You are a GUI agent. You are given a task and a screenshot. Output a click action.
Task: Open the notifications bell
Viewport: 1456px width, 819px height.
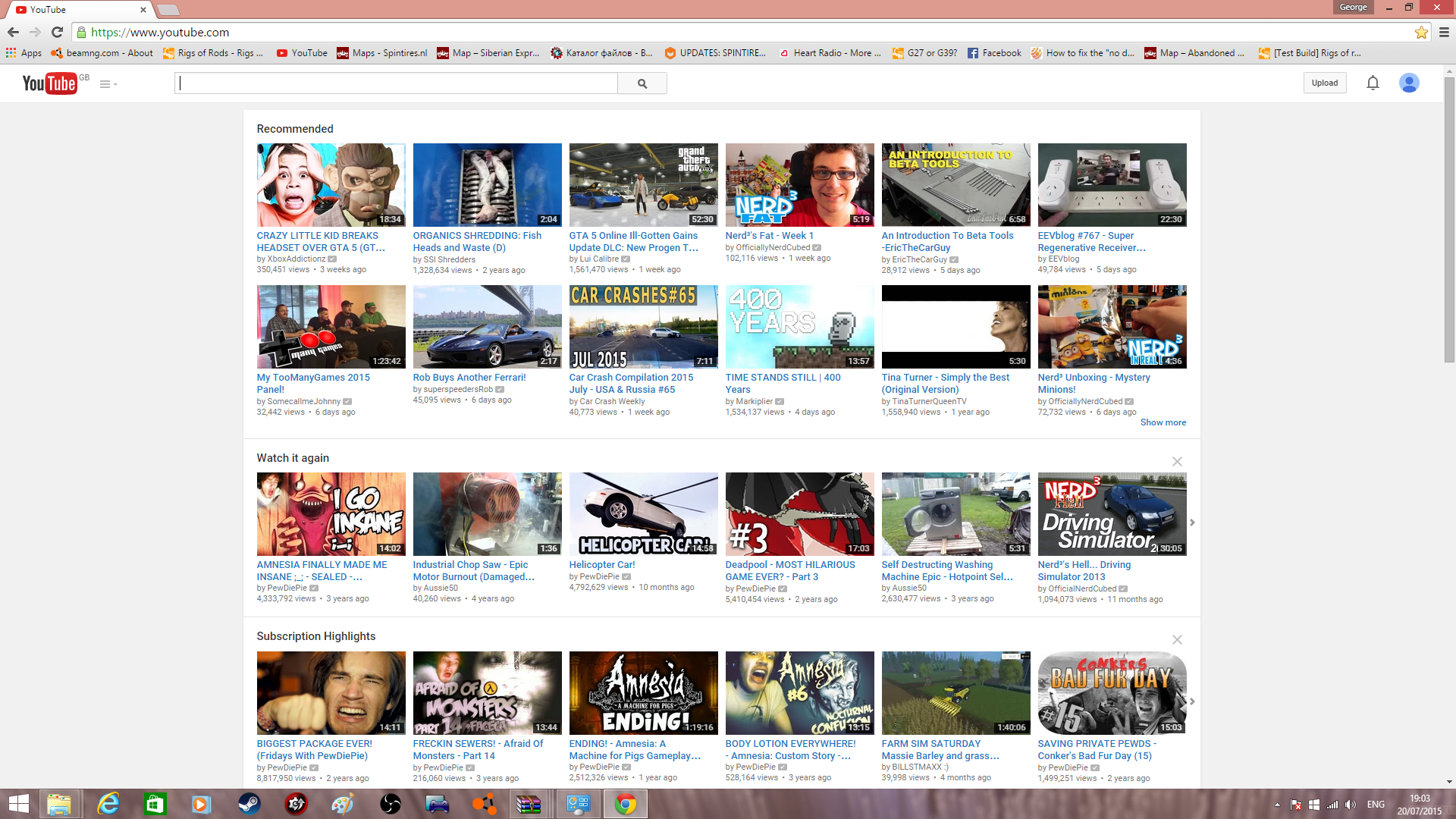1373,83
